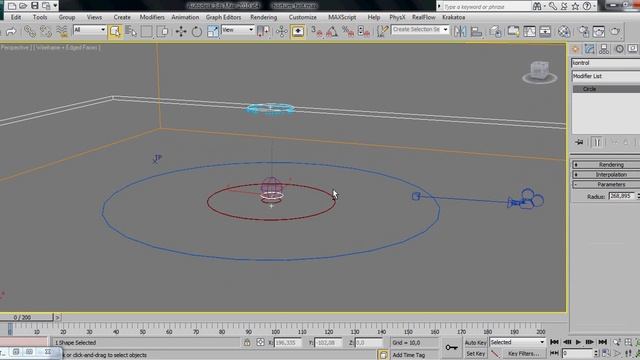Click the Go to Start playback button

point(554,342)
